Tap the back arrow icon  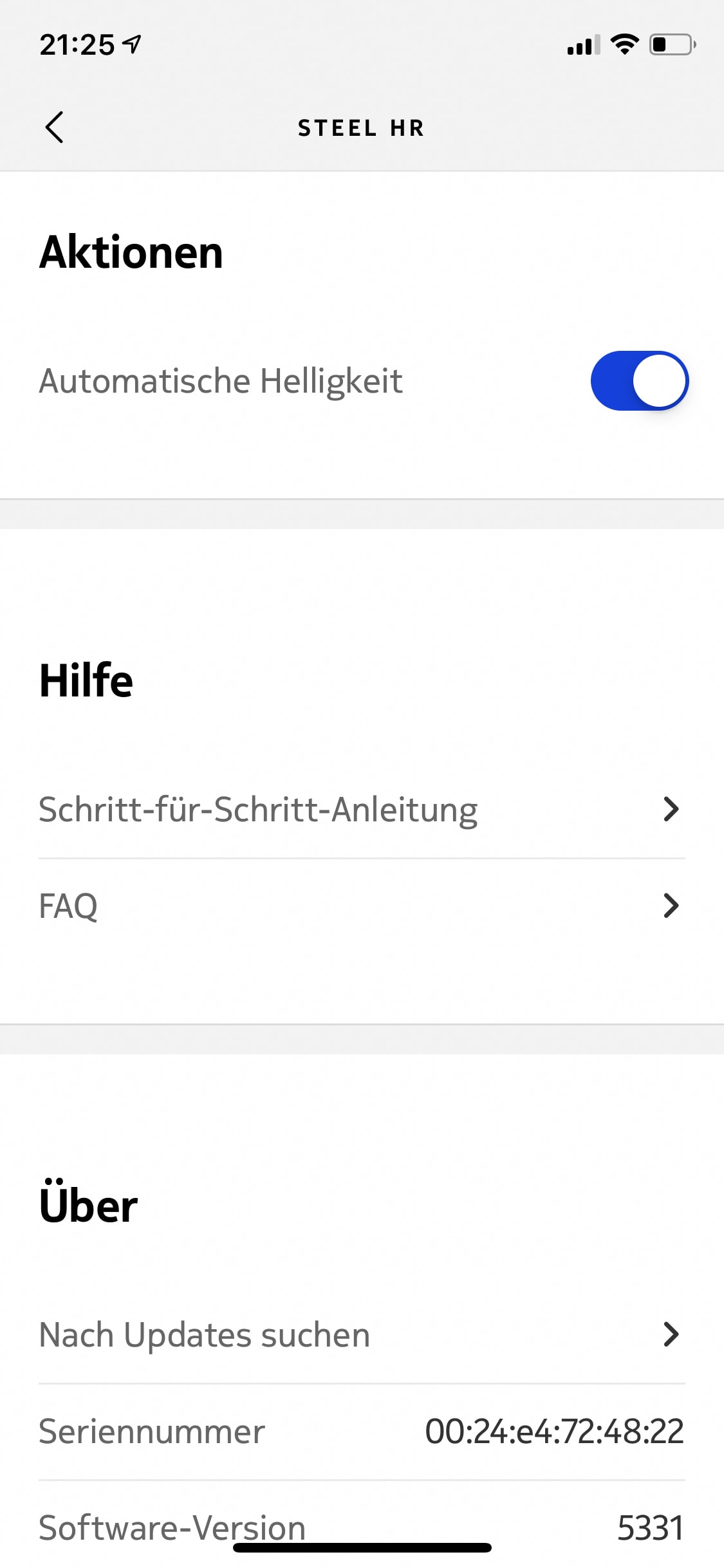coord(55,127)
